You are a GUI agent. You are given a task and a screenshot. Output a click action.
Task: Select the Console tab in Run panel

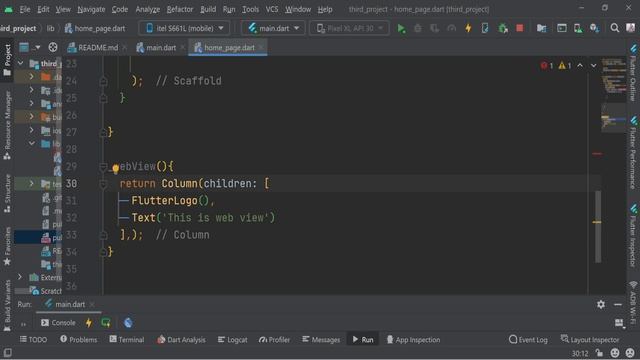(58, 323)
